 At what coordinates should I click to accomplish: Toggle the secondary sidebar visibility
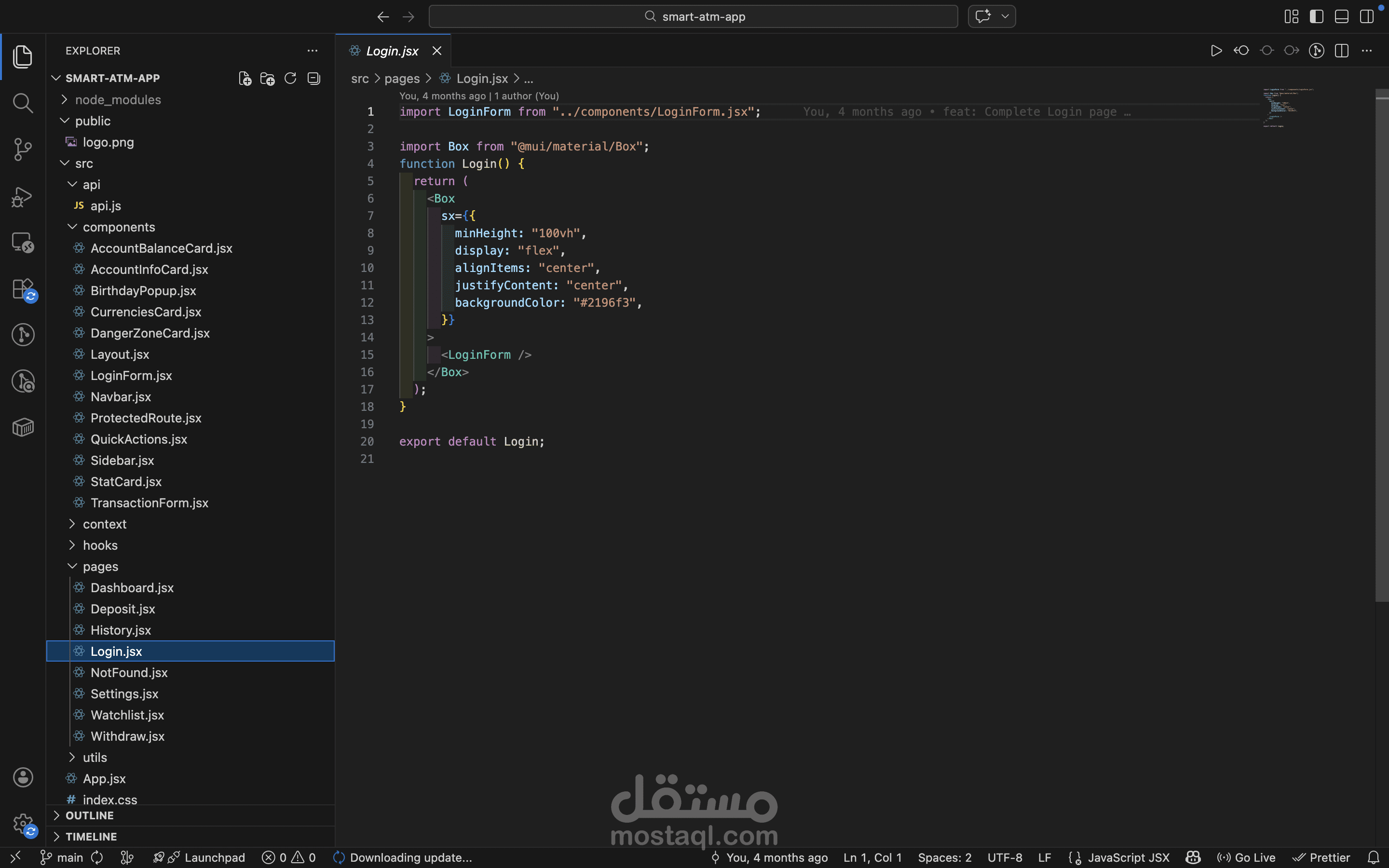coord(1367,17)
